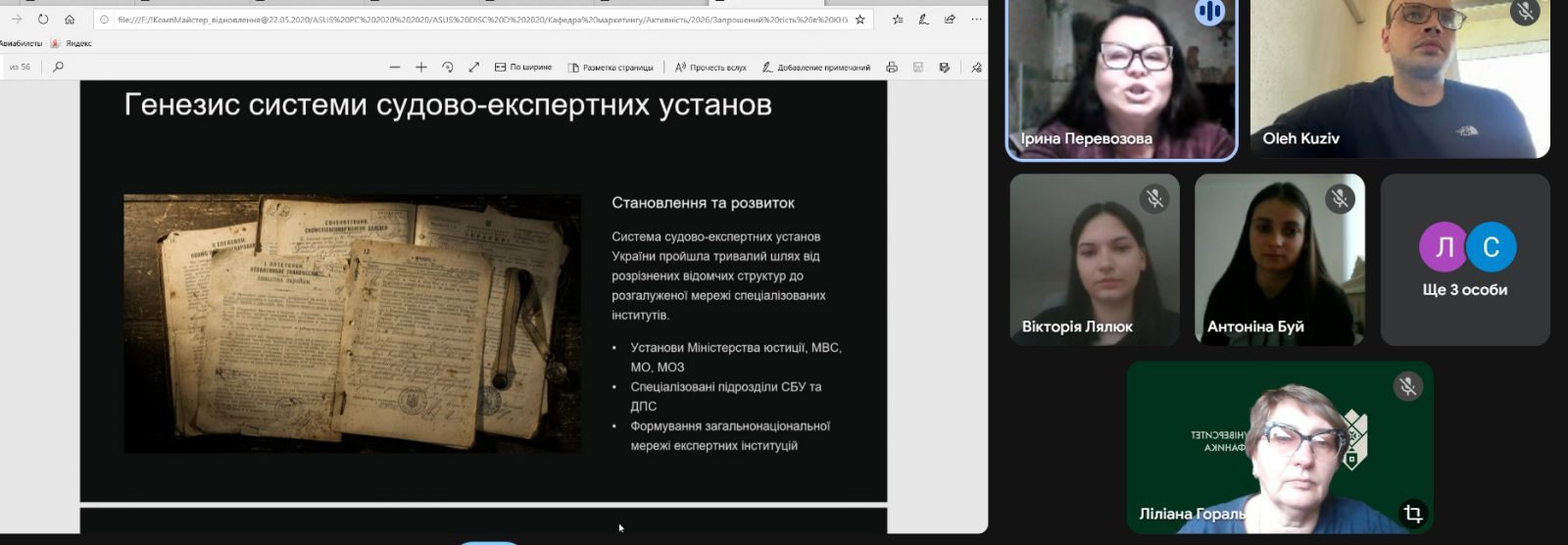Open the browser home page icon
Screen dimensions: 1568x545
(70, 20)
